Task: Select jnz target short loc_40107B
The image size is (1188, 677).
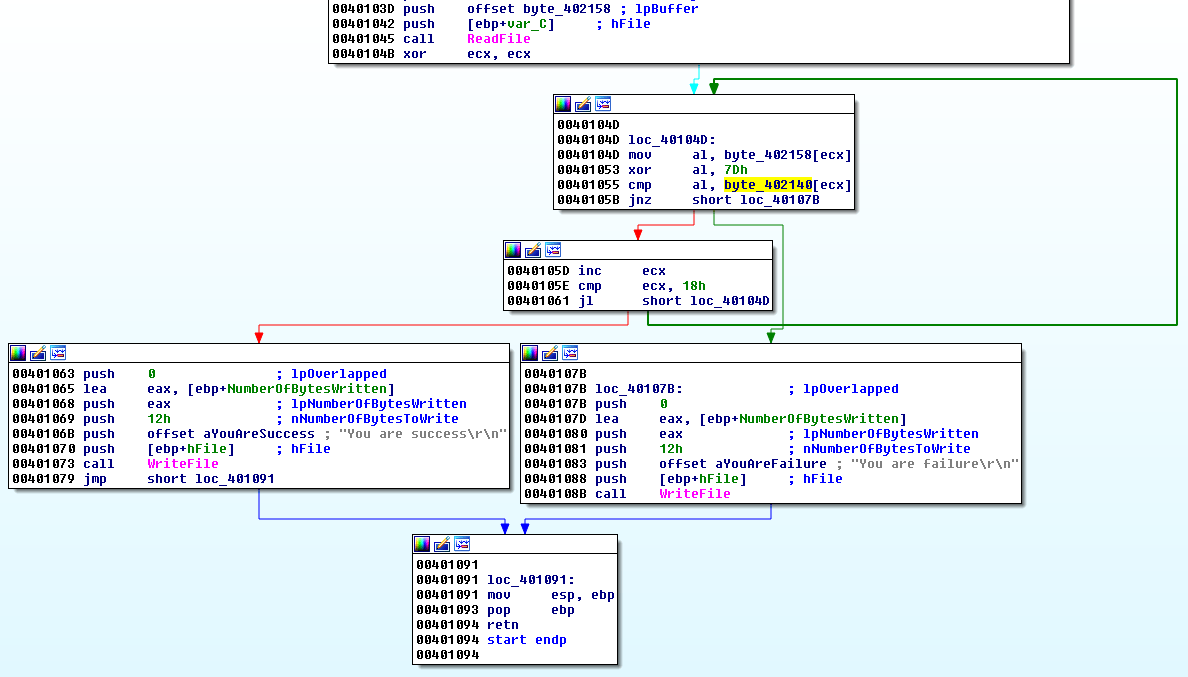Action: click(x=755, y=200)
